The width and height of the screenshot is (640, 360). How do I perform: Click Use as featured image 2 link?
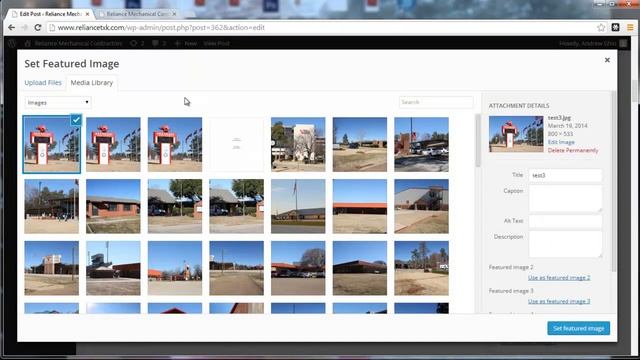(559, 278)
